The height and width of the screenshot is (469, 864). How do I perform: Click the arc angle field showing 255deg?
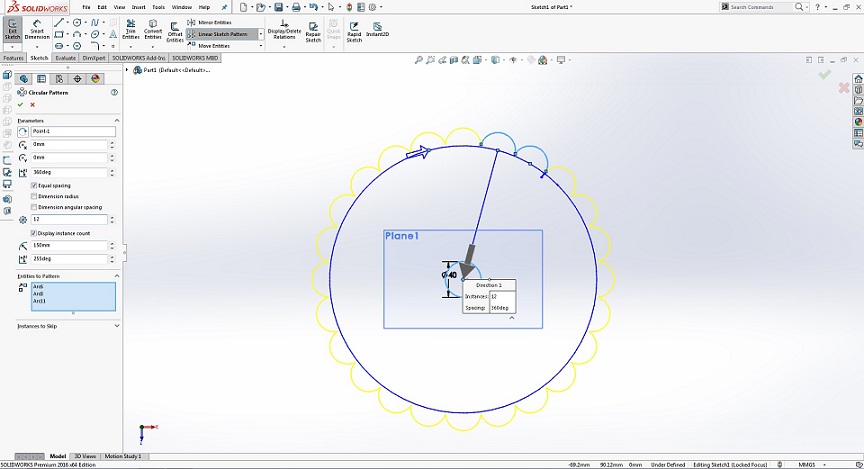pos(69,258)
